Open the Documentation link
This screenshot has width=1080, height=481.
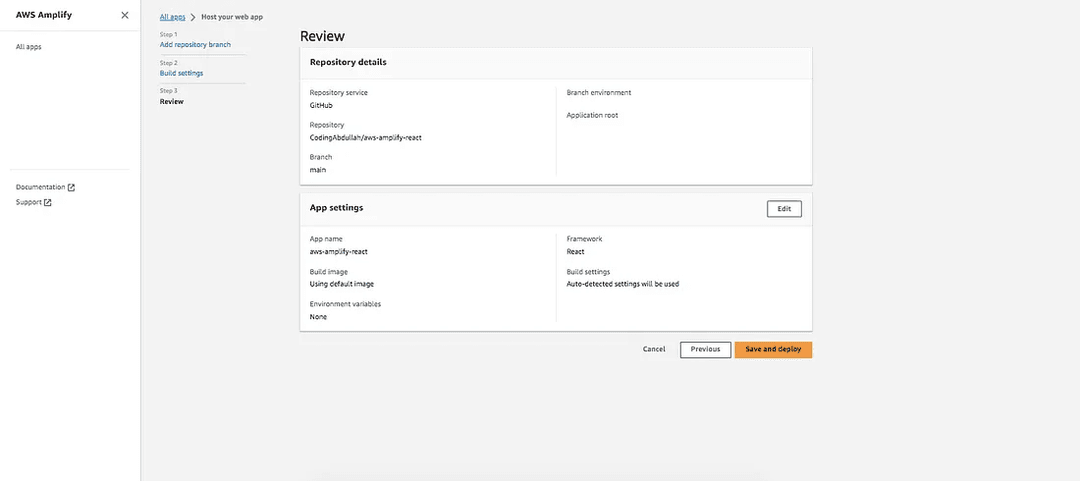pyautogui.click(x=40, y=187)
